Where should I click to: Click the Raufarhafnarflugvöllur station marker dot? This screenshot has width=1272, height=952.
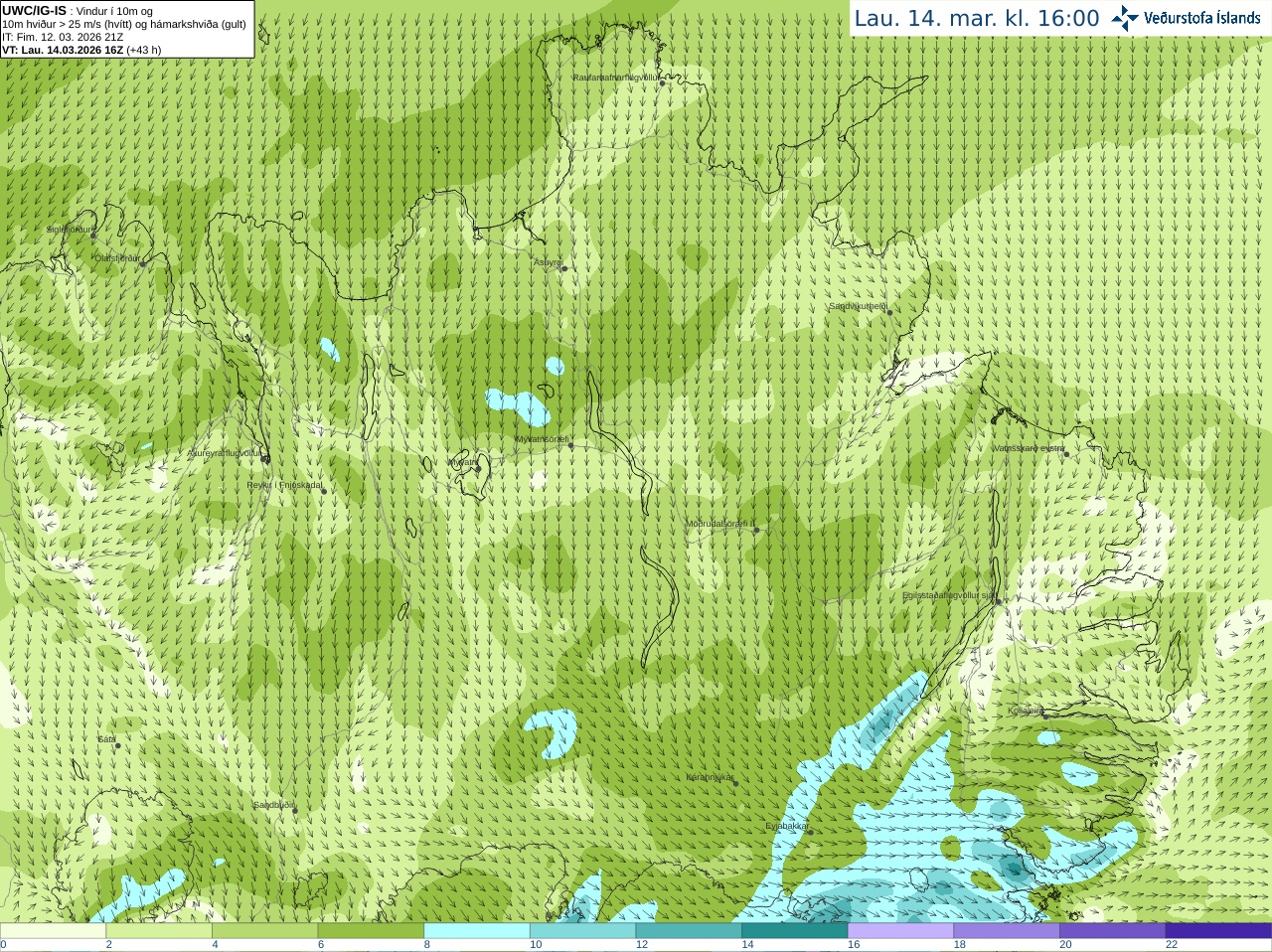point(663,83)
